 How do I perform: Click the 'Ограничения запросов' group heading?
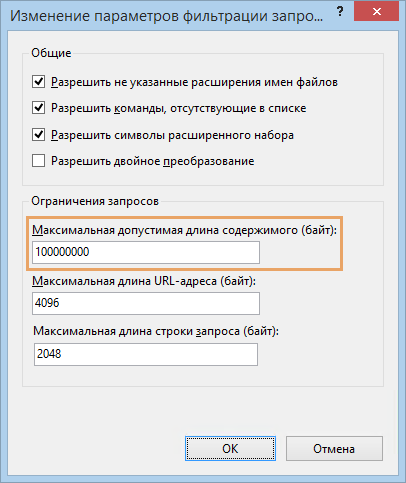pyautogui.click(x=95, y=201)
